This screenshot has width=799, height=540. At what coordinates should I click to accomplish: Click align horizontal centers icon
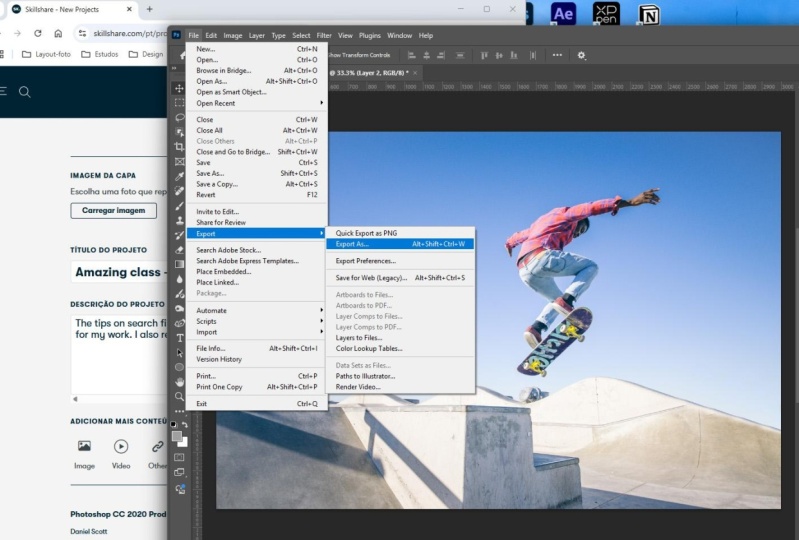(x=427, y=55)
